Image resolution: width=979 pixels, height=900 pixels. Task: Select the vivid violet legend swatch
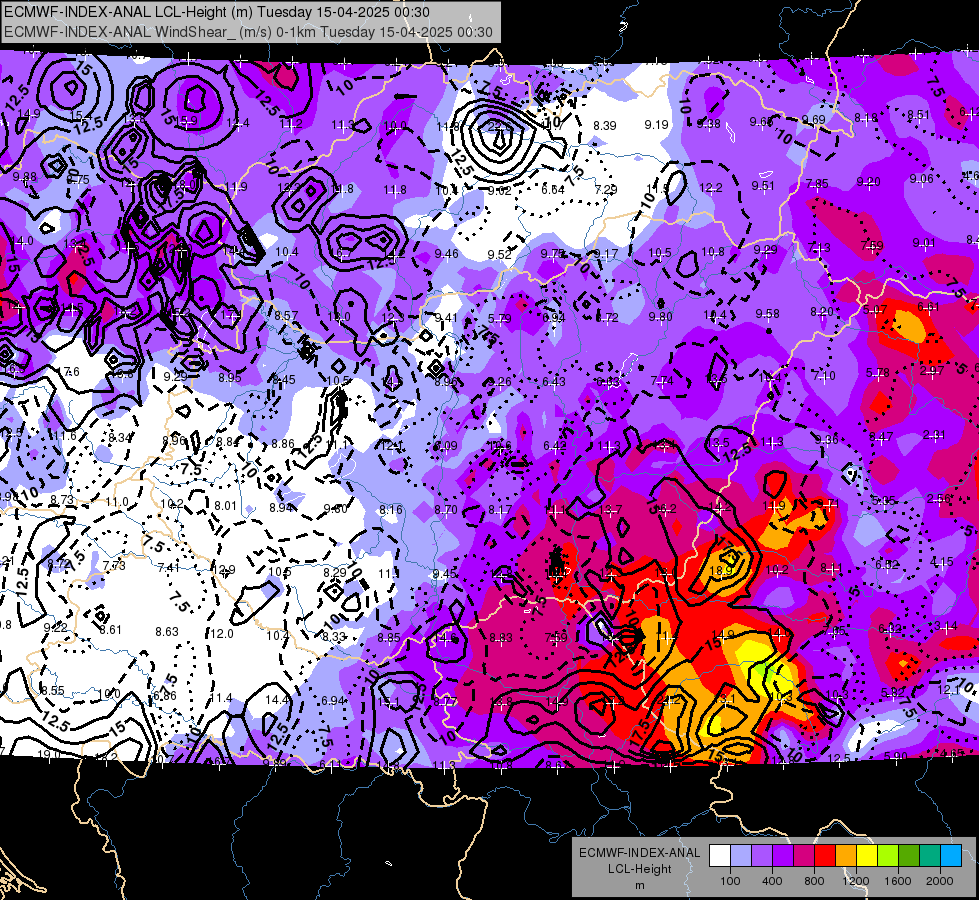tap(783, 856)
